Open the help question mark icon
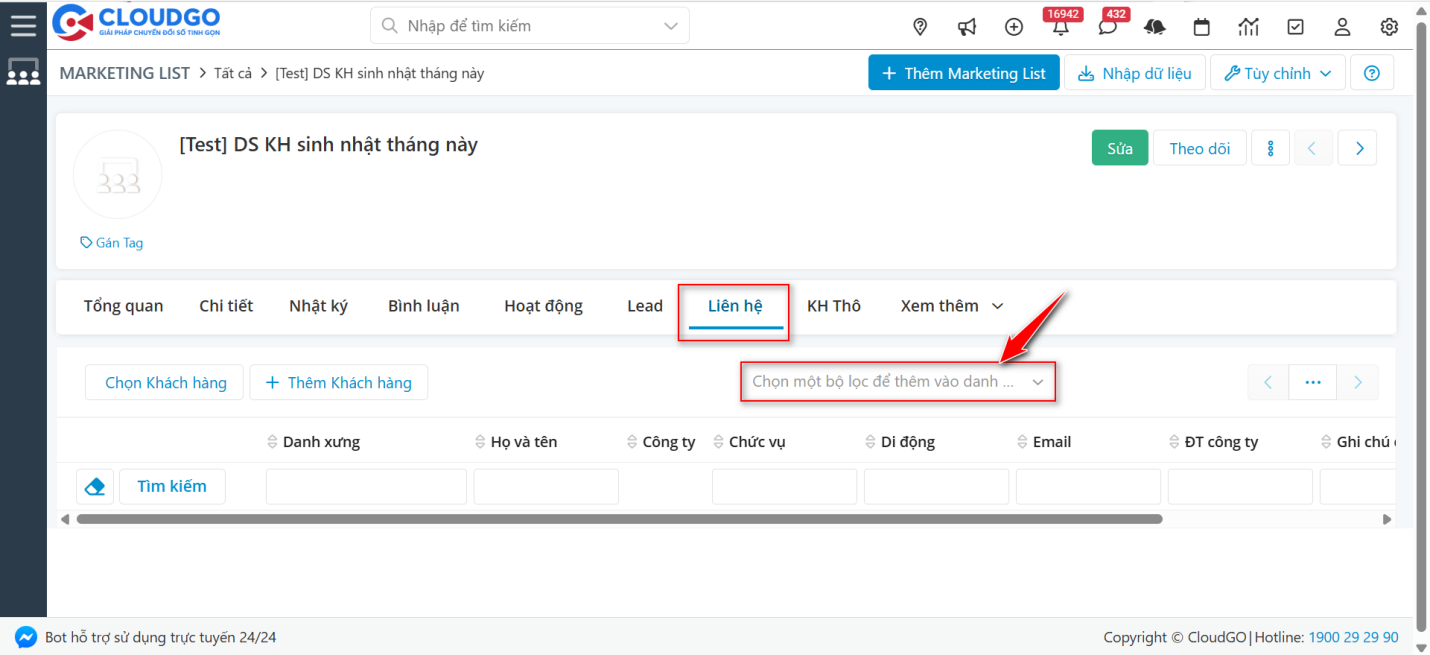1430x655 pixels. click(x=1372, y=73)
